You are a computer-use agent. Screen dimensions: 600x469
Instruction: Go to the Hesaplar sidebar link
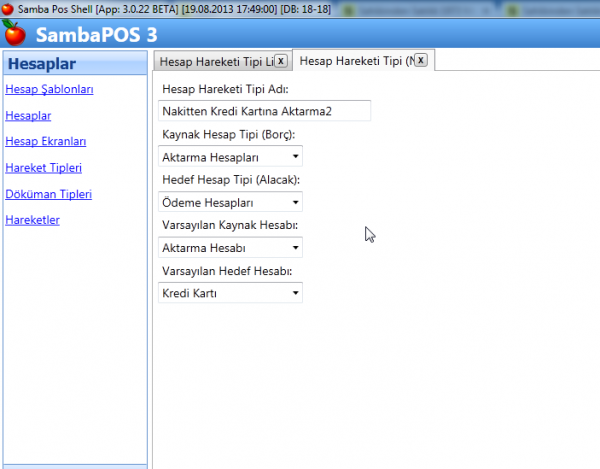coord(28,116)
